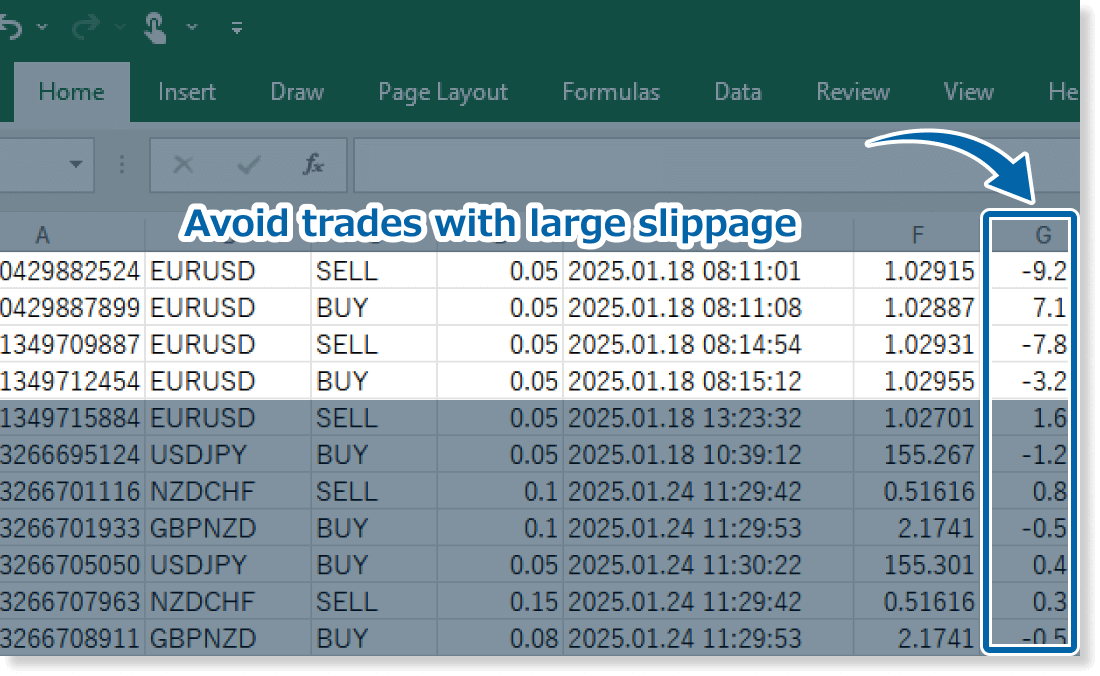Click the Insert Function fx icon

click(x=313, y=165)
